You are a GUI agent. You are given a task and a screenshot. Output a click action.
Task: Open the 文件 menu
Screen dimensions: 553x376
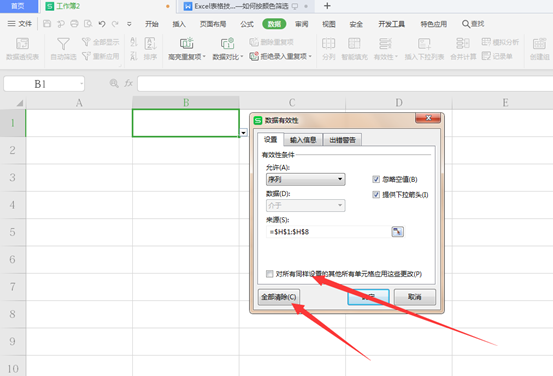pyautogui.click(x=20, y=24)
